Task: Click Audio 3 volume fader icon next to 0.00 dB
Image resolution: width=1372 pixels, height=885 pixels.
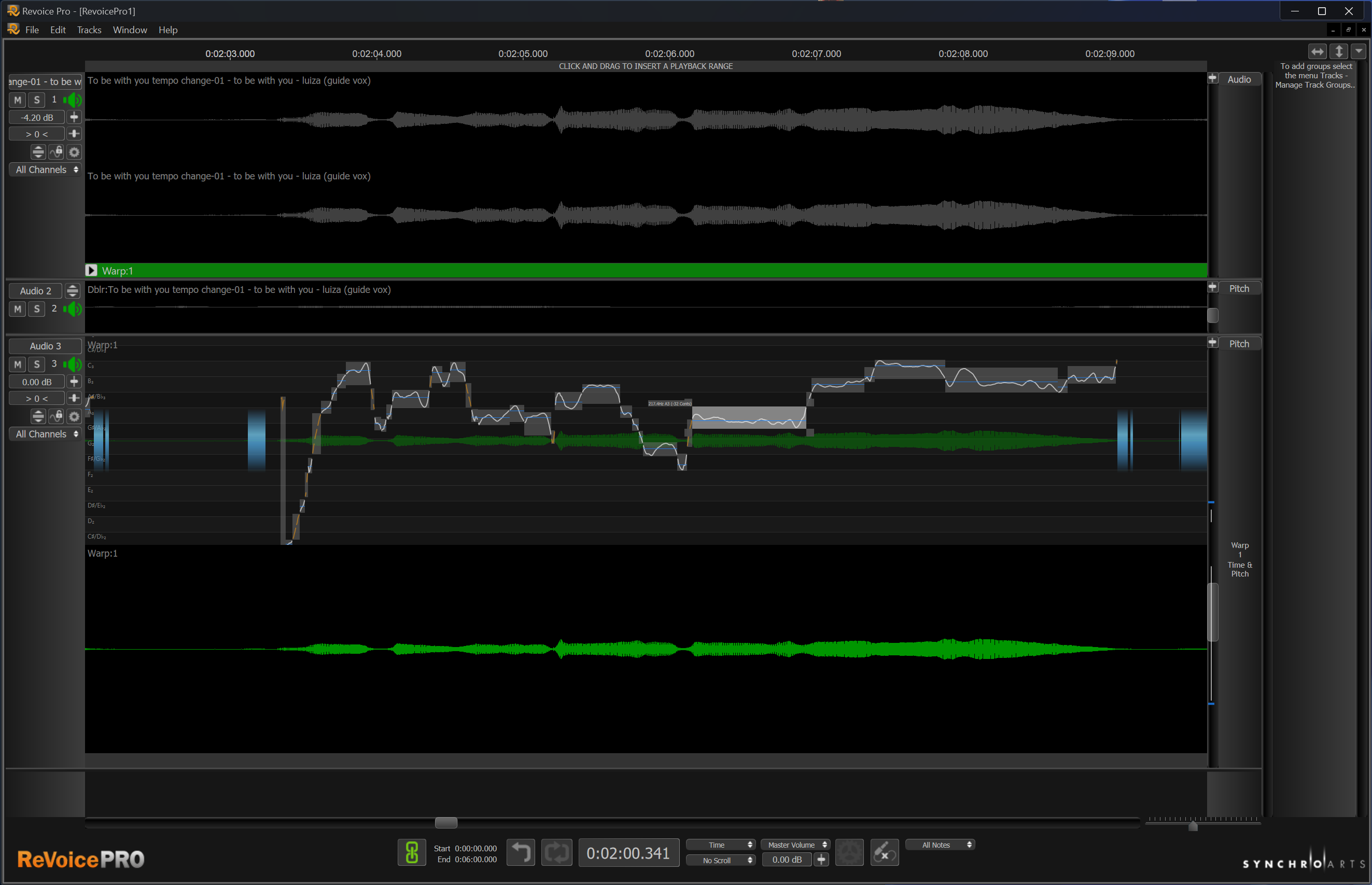Action: tap(74, 382)
